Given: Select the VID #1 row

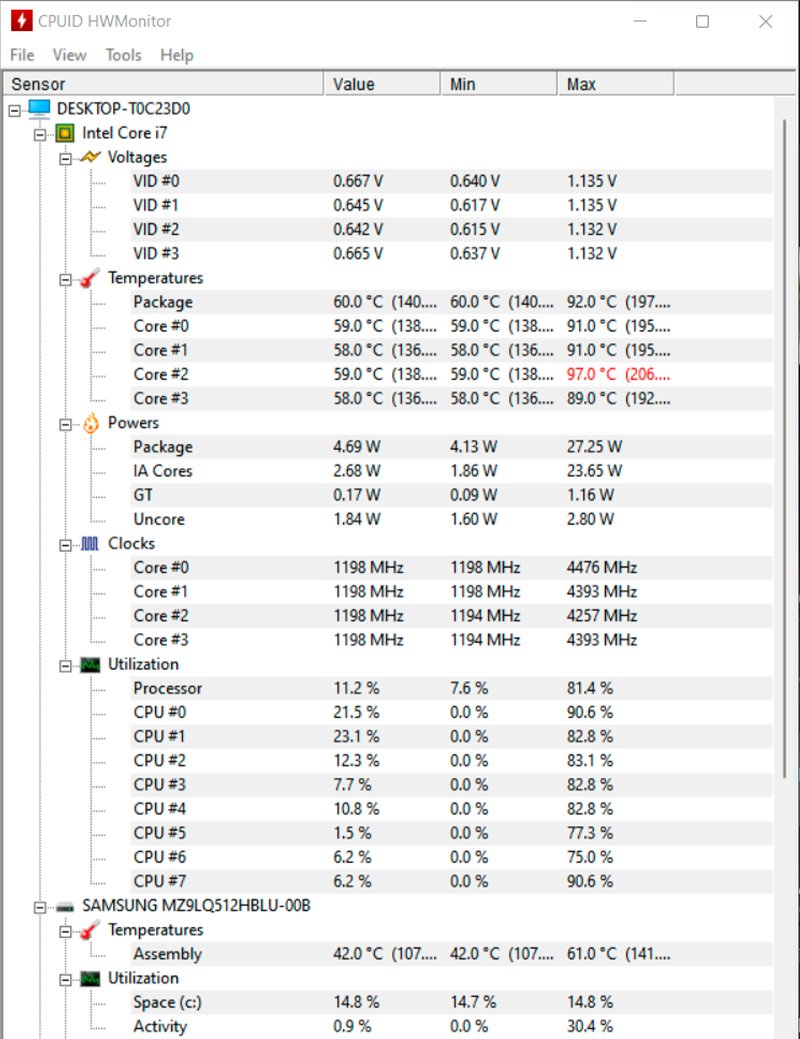Looking at the screenshot, I should [x=452, y=205].
